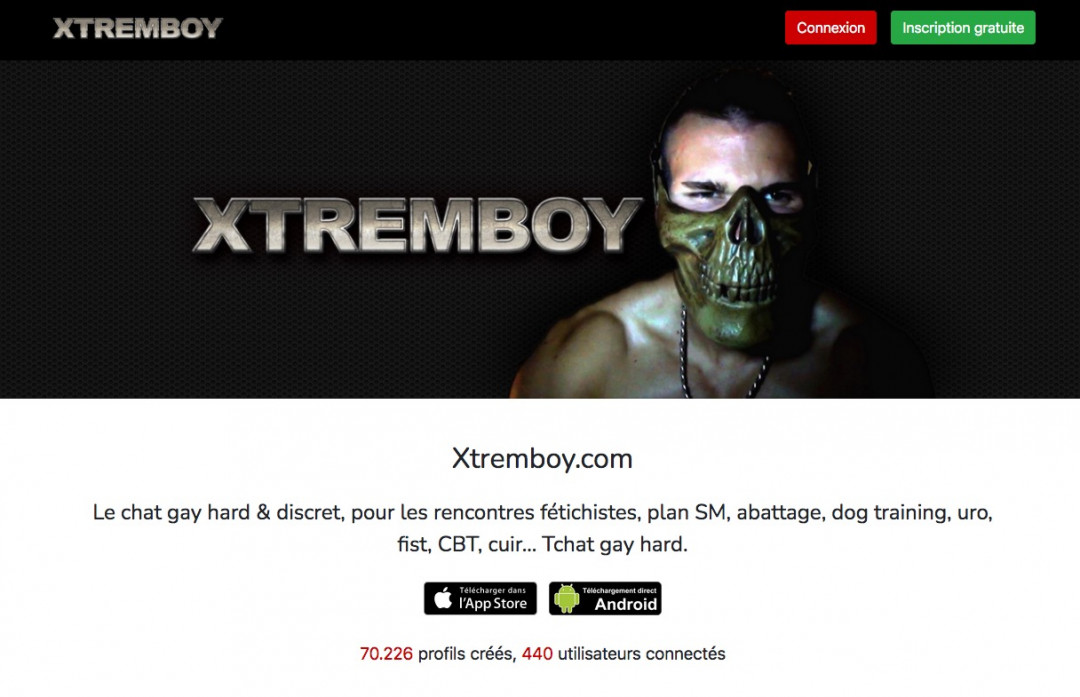Click the 'Le chat gay hard & discret' description
1080x697 pixels.
point(543,528)
